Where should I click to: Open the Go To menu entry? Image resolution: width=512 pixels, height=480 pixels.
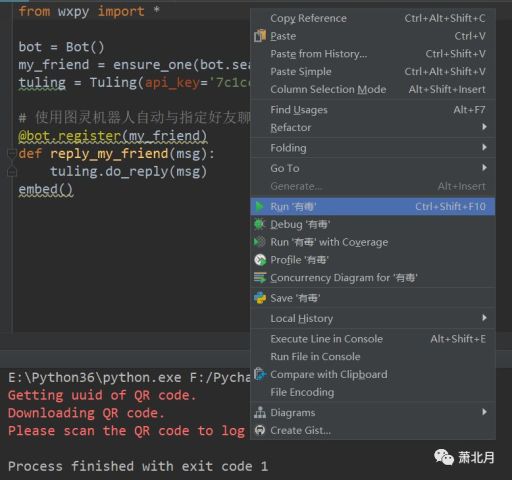click(373, 168)
